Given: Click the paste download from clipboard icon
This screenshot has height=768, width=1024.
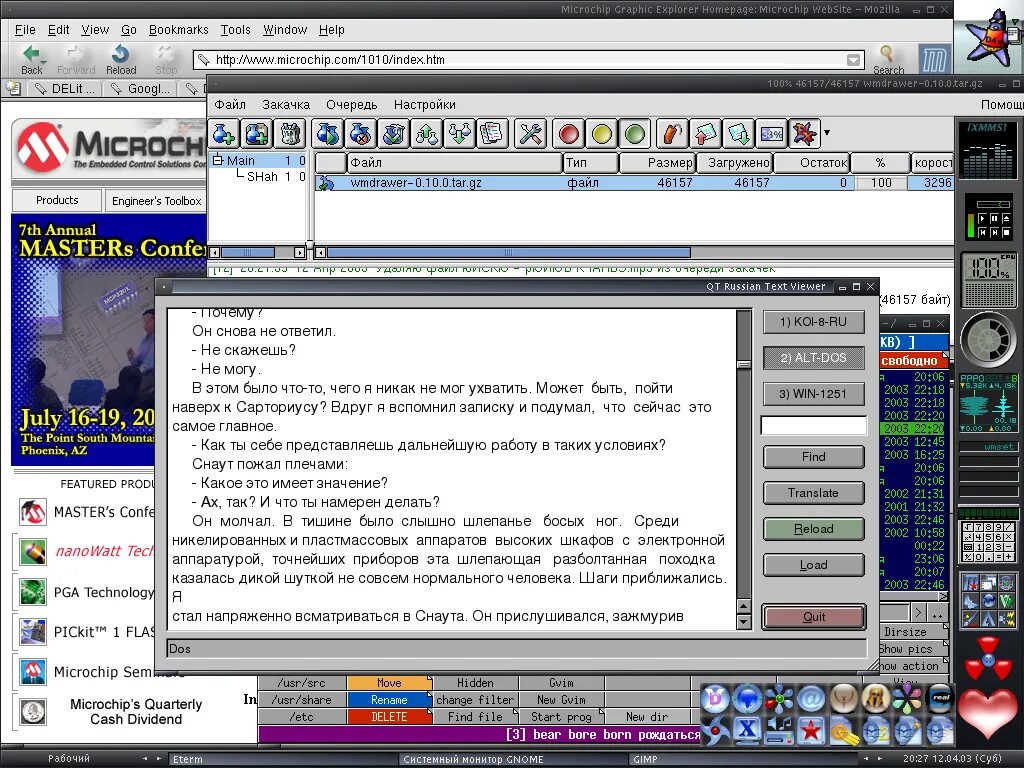Looking at the screenshot, I should [x=257, y=135].
